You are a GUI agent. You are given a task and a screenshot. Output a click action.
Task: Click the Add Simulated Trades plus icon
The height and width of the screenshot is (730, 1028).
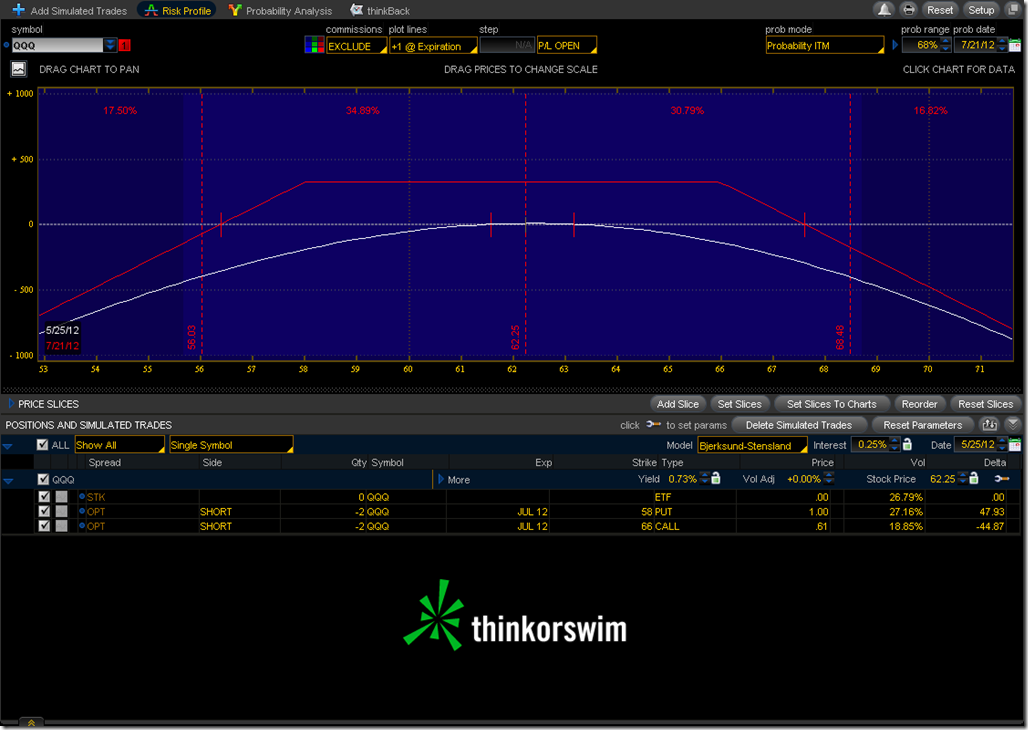(18, 10)
